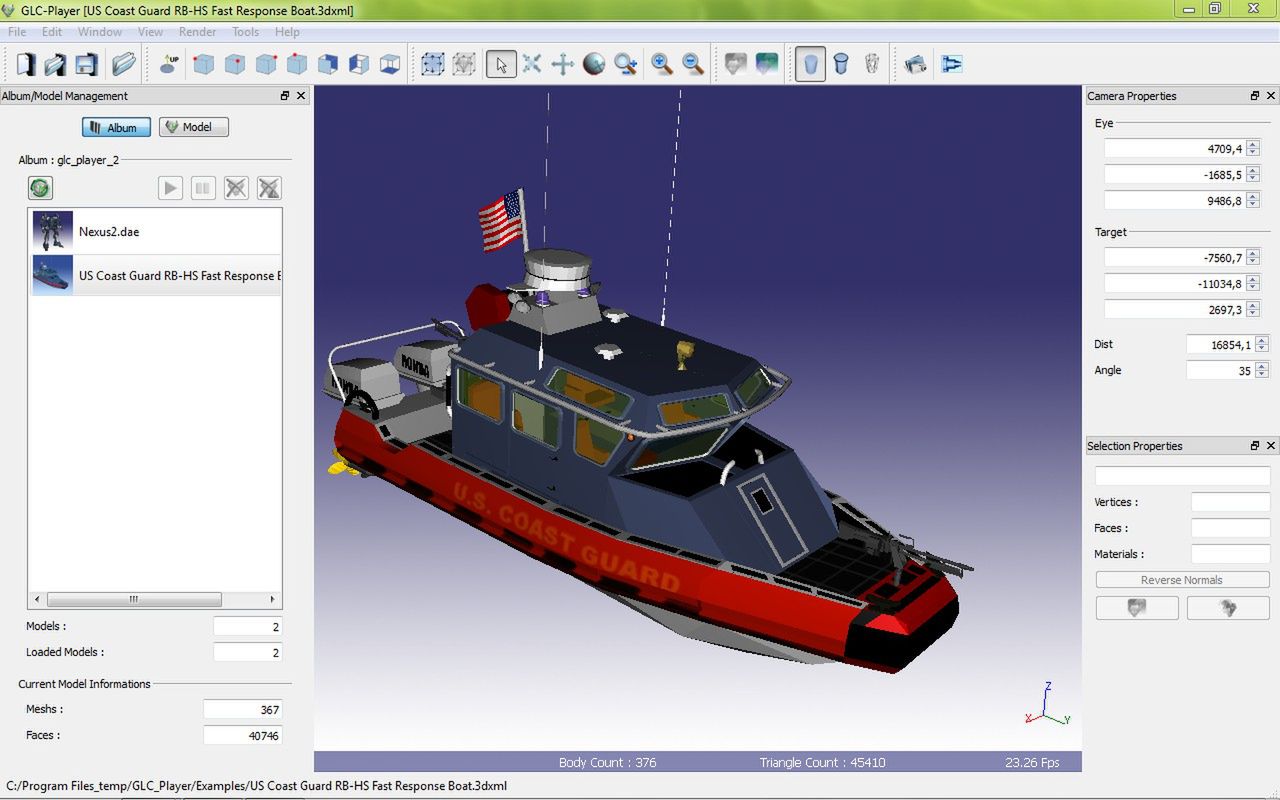1280x800 pixels.
Task: Switch panel to Album view
Action: click(116, 127)
